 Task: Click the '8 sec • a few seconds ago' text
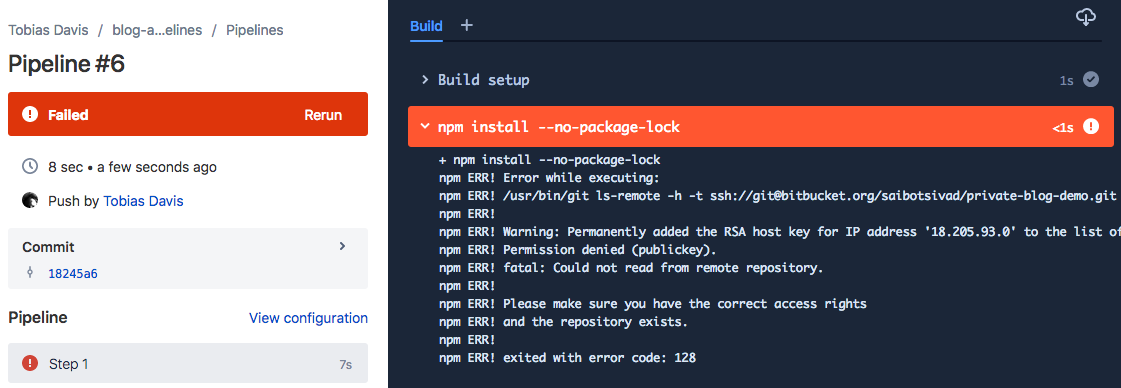pos(132,167)
